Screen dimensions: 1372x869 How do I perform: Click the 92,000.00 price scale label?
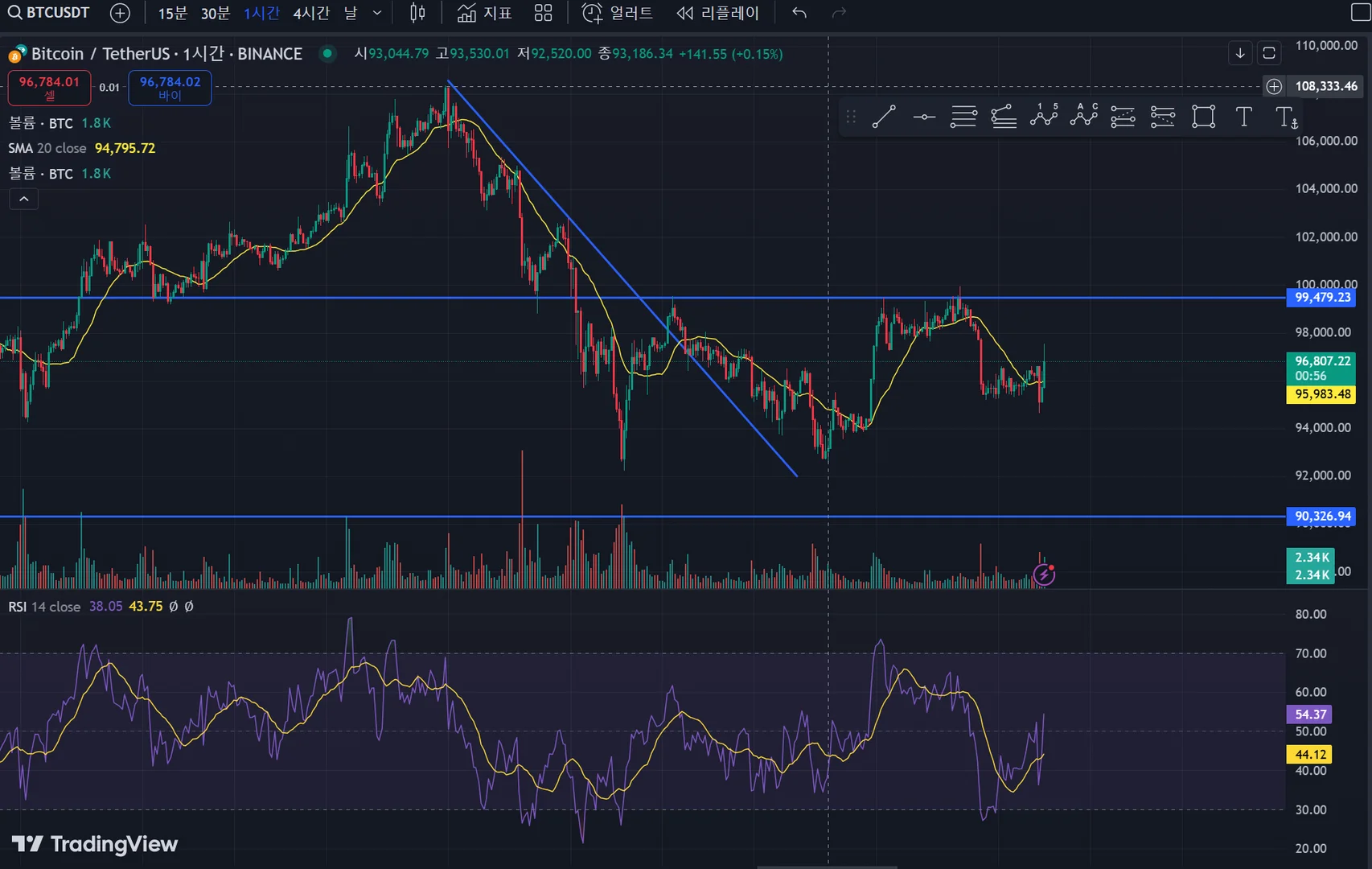(1323, 476)
